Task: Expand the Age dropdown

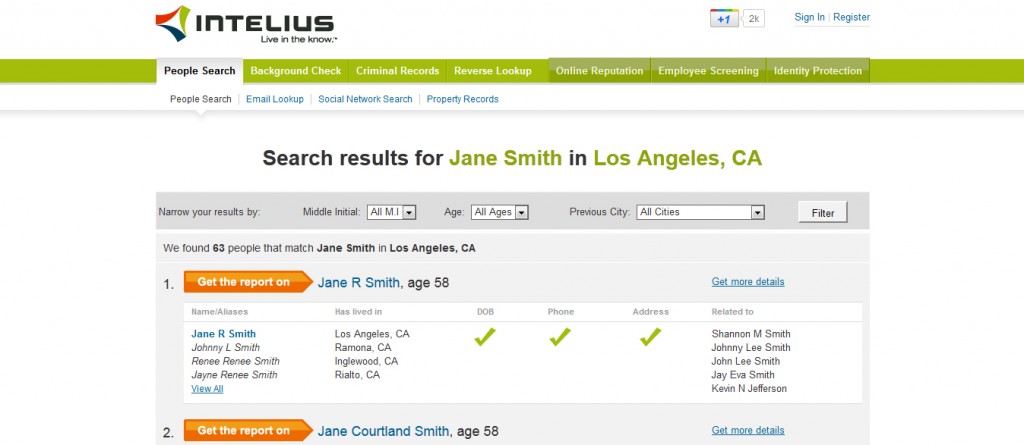Action: tap(500, 212)
